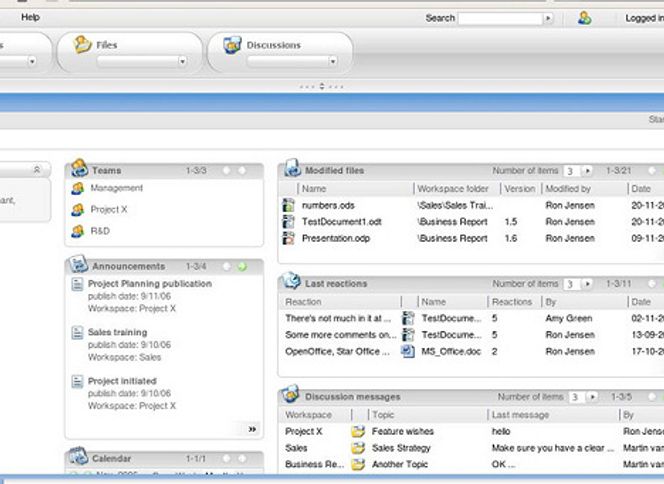
Task: Click 'OpenOffice, Star Office ...' reaction text
Action: click(338, 351)
